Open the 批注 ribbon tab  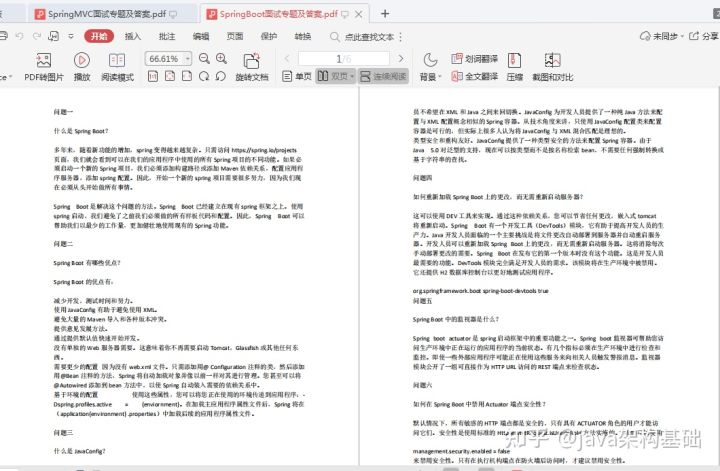(x=167, y=36)
